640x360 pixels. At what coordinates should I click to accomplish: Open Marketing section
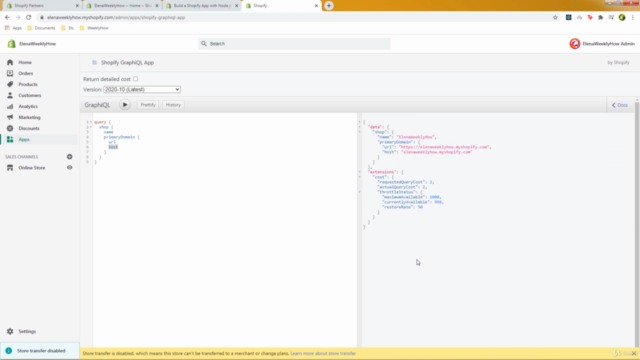click(x=29, y=118)
